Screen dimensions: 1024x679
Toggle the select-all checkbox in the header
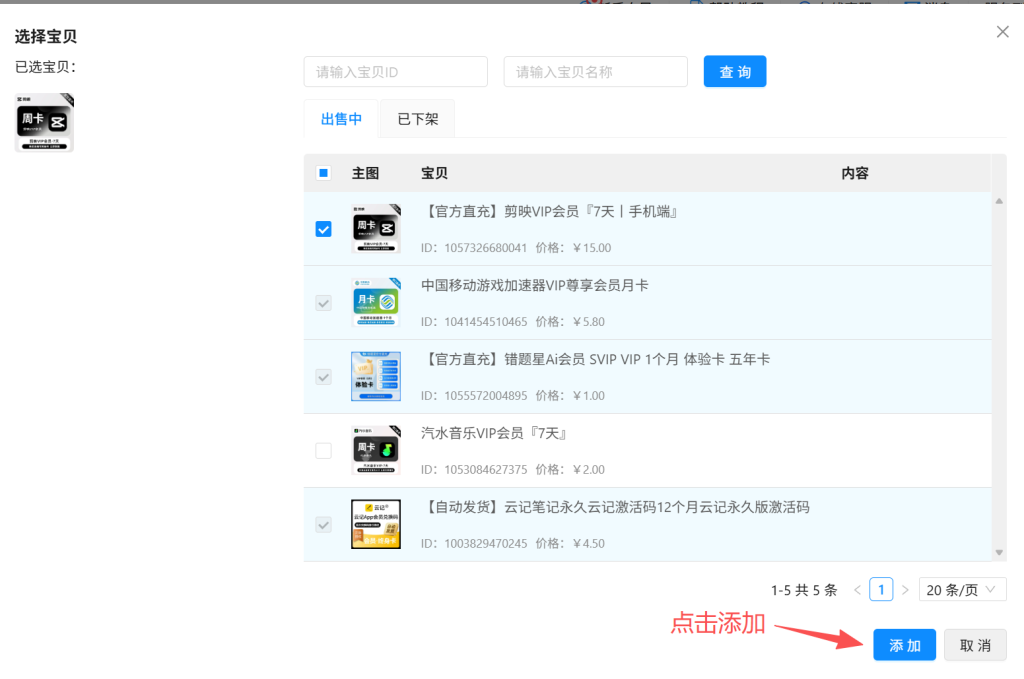pyautogui.click(x=323, y=173)
